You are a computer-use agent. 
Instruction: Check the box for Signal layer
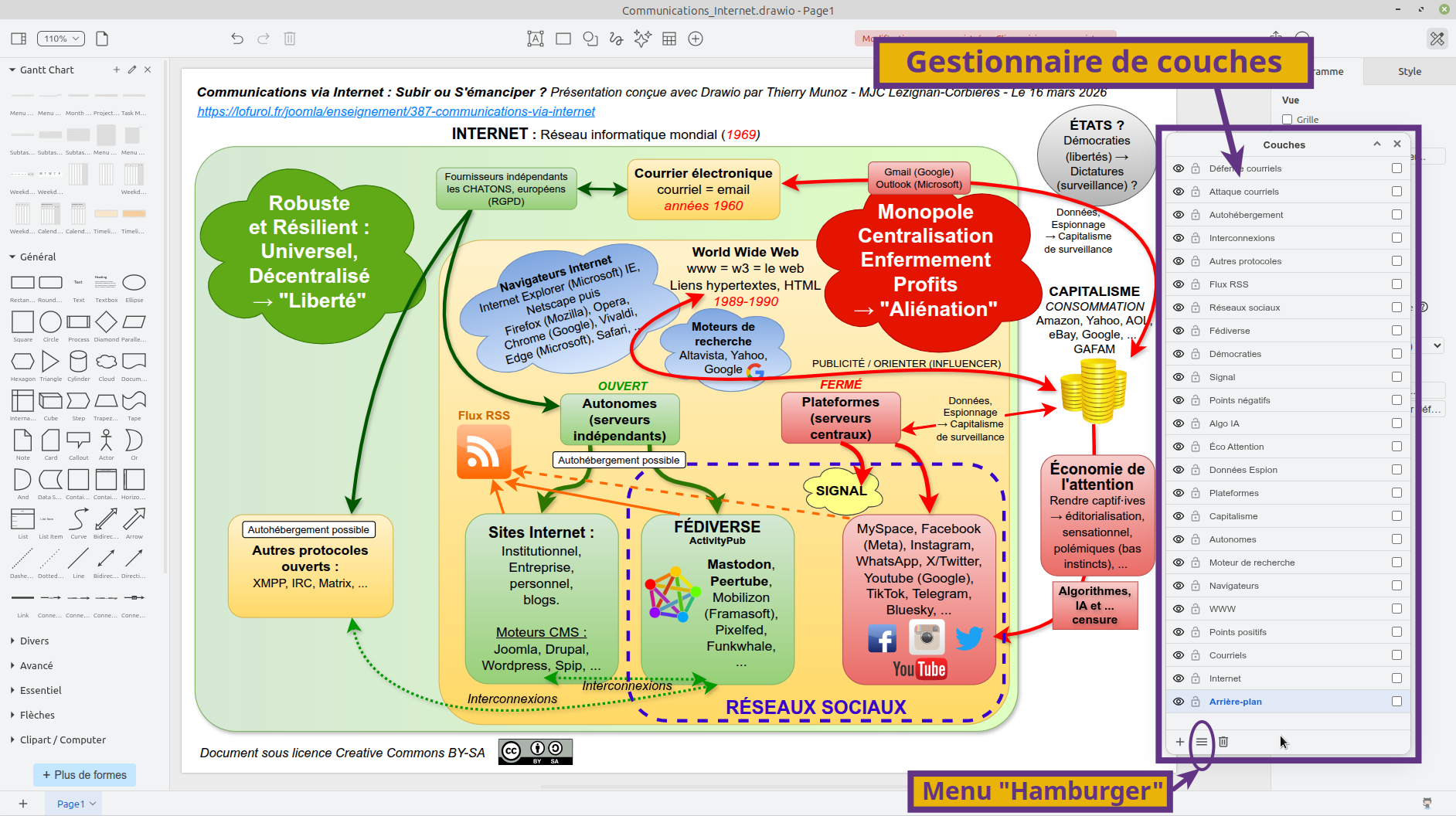pos(1396,377)
